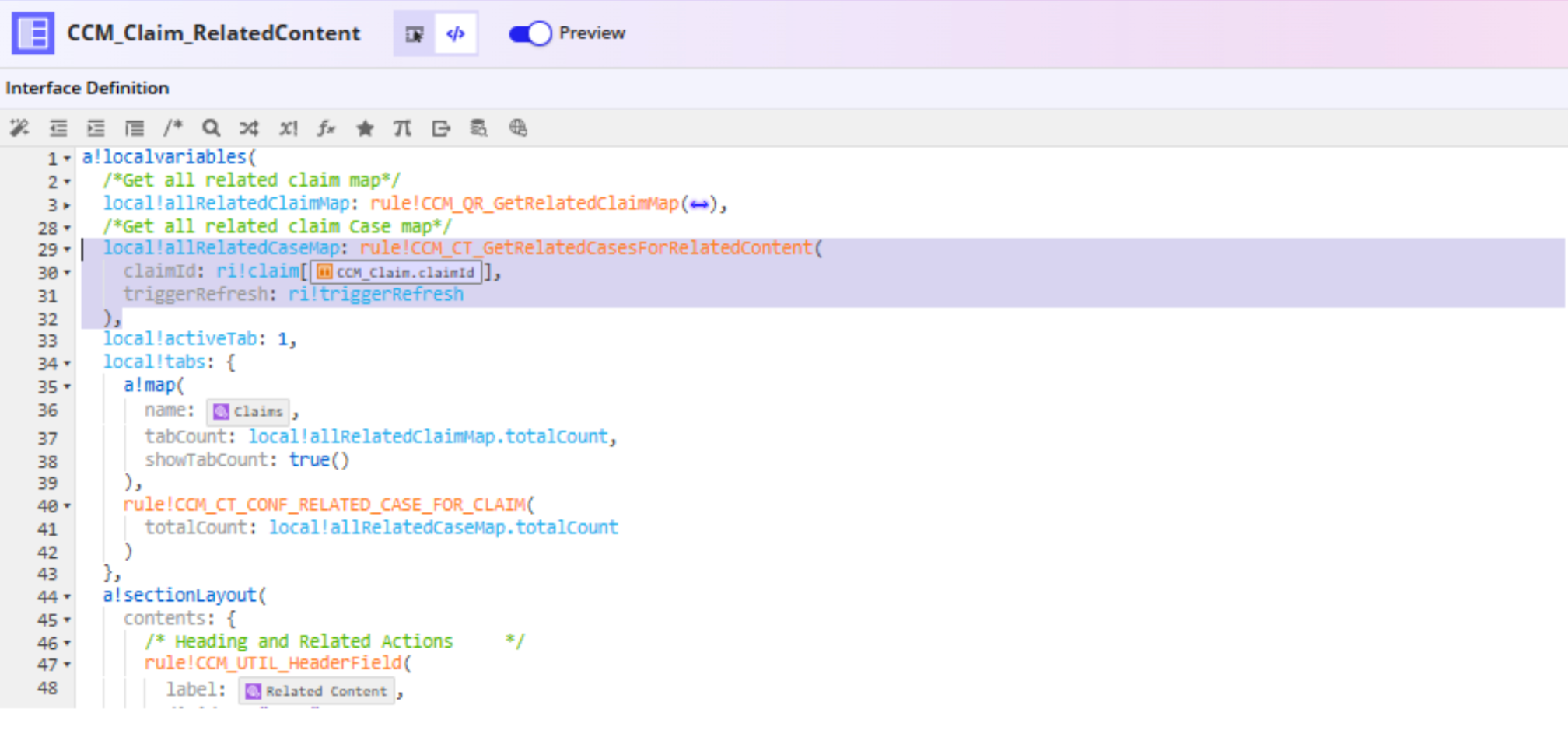Viewport: 1568px width, 737px height.
Task: Collapse line 1 a!localvariables fold arrow
Action: point(68,159)
